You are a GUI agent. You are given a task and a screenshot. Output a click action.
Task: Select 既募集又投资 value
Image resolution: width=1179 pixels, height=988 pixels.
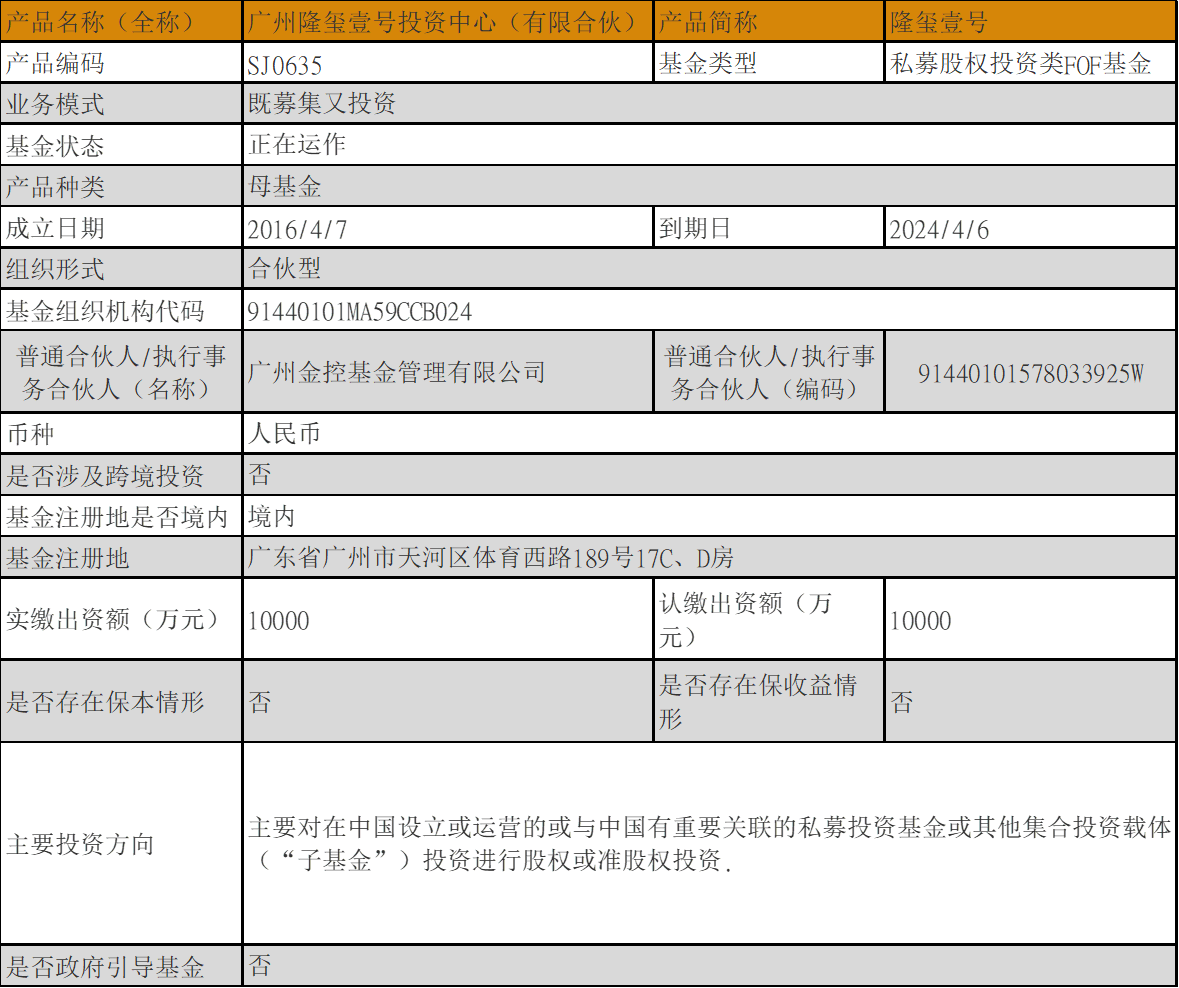[322, 103]
